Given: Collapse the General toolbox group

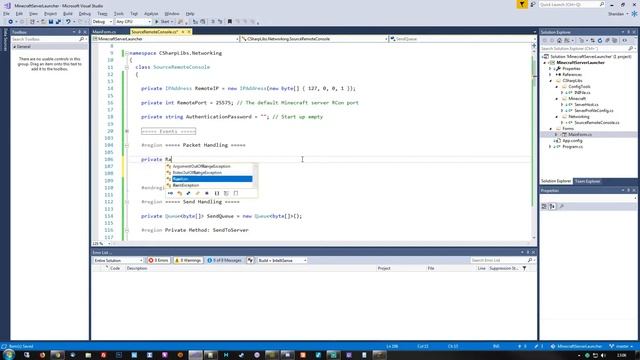Looking at the screenshot, I should coord(15,47).
